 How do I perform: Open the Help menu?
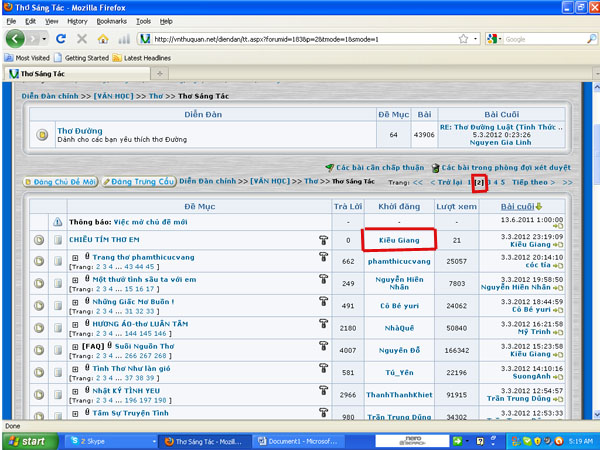click(166, 21)
